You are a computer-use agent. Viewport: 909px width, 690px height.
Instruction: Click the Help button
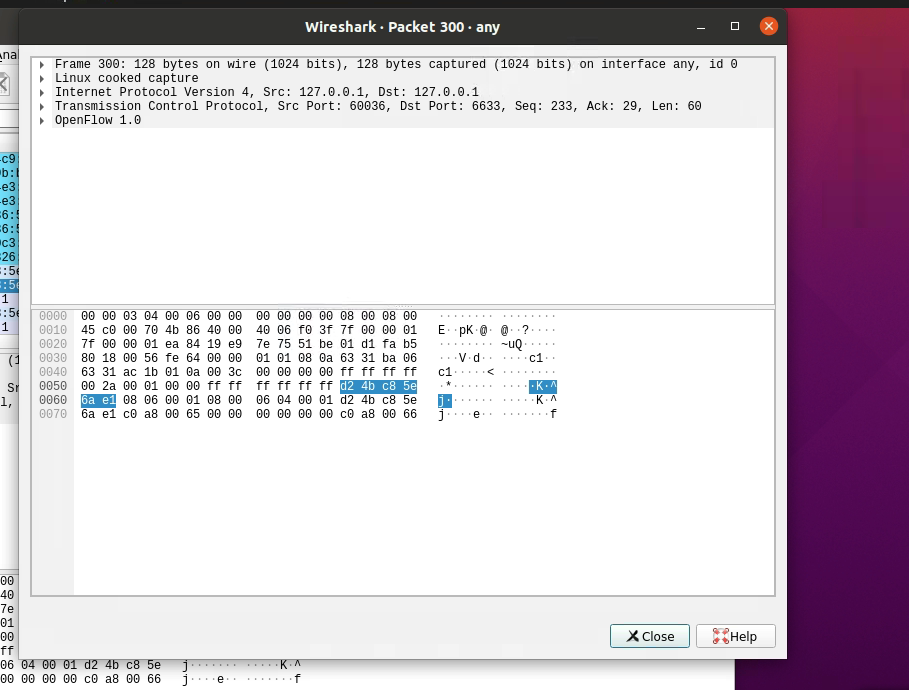[x=735, y=636]
